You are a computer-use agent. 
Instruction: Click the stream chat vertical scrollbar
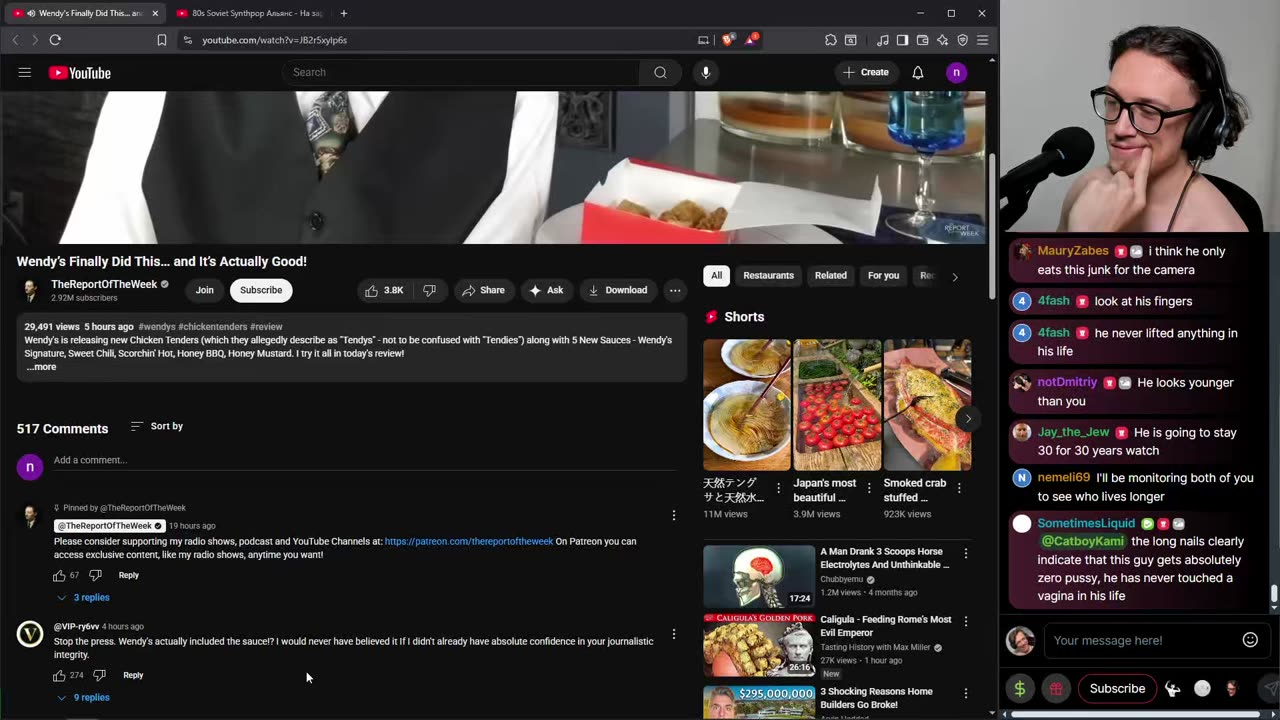(1274, 595)
